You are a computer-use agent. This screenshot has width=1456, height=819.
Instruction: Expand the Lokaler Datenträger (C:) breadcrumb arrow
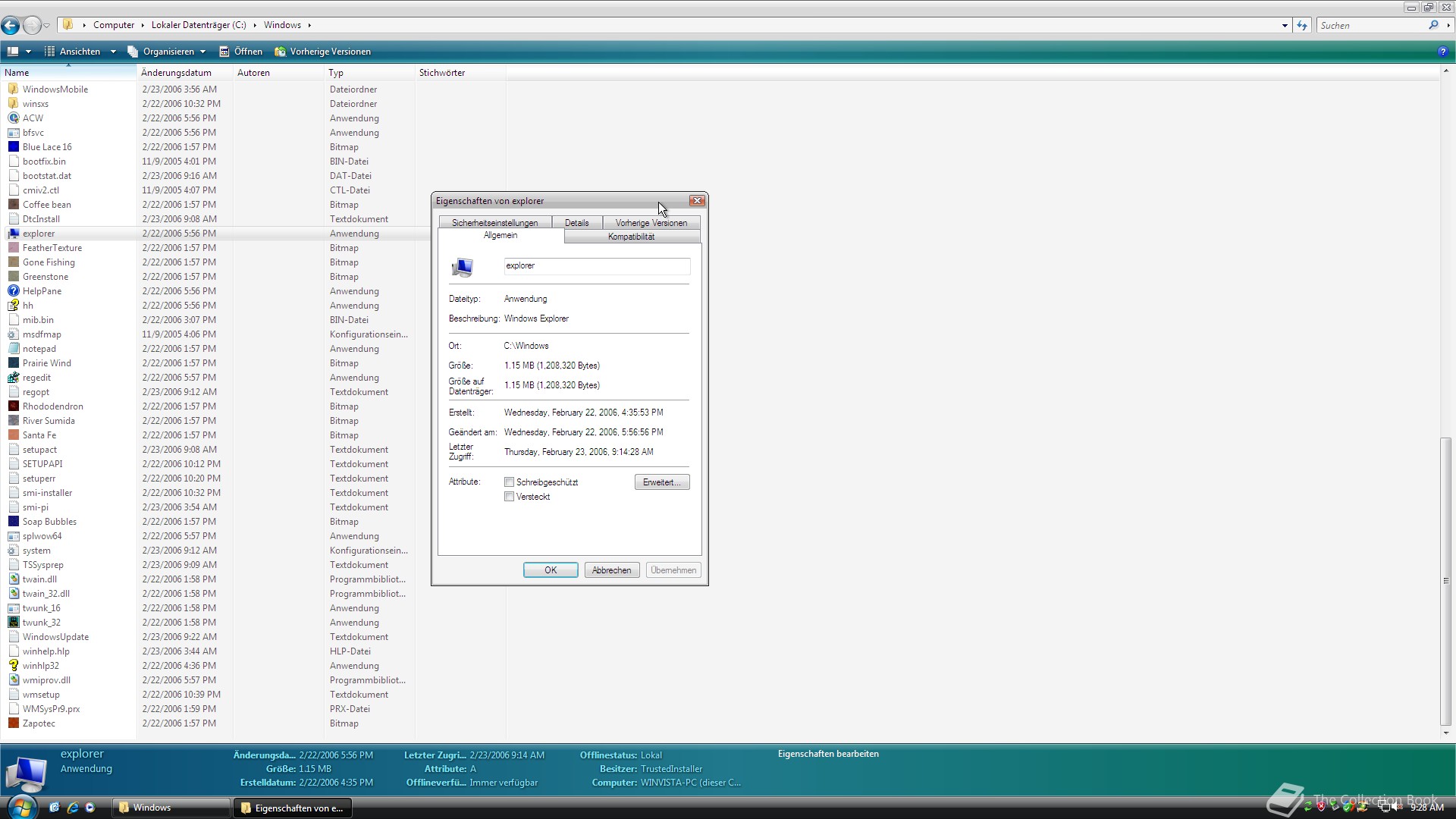(255, 25)
